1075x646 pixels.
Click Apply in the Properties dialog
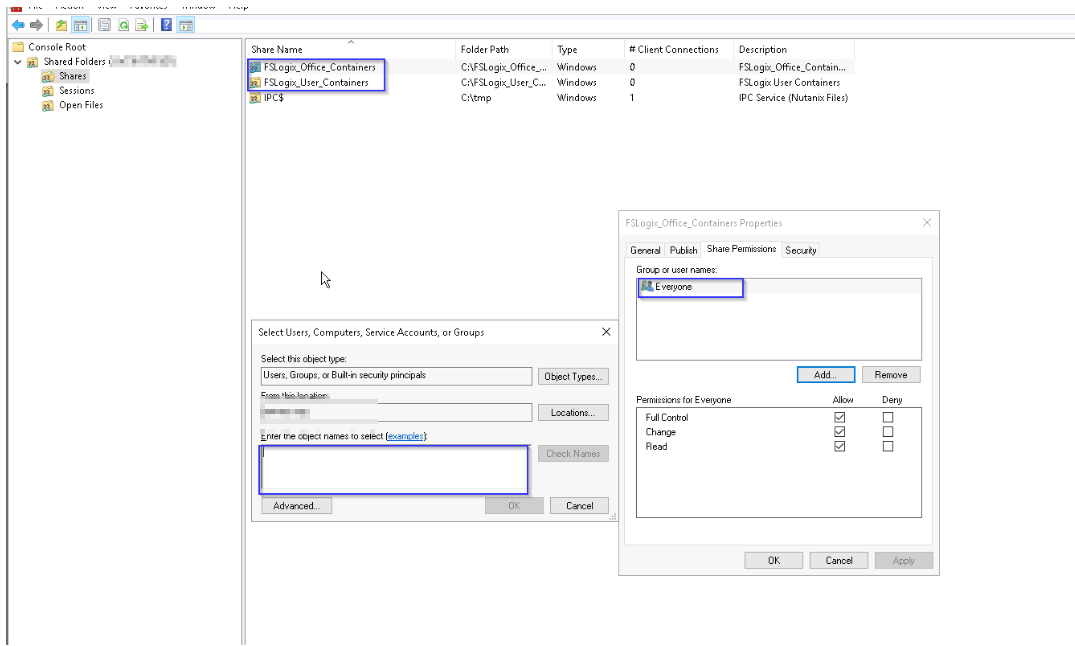904,560
